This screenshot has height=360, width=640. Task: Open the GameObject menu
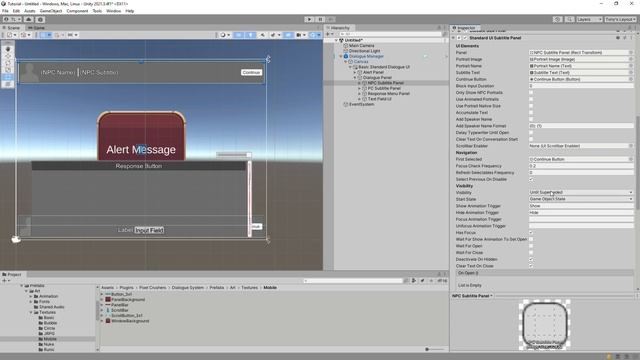coord(51,11)
